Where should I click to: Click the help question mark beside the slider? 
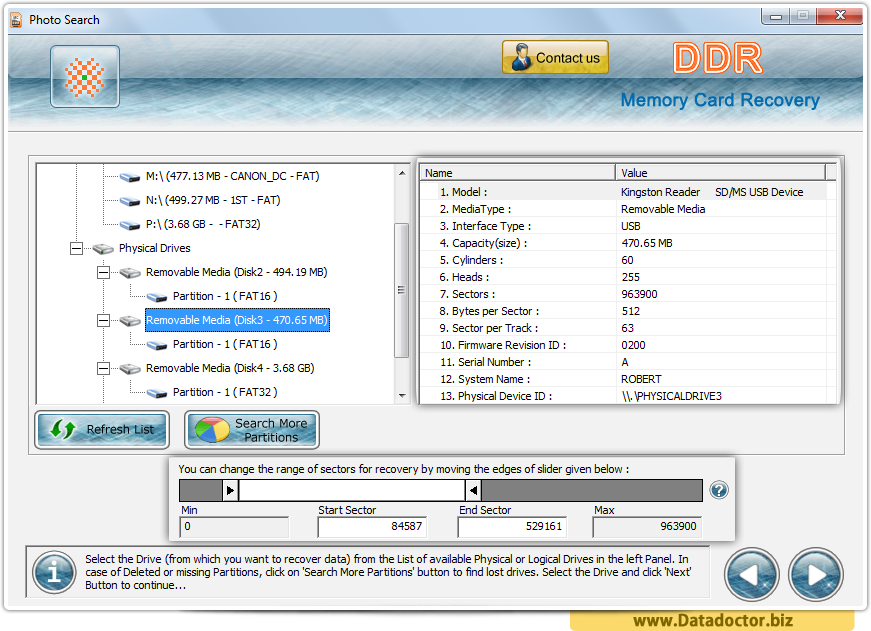(x=719, y=490)
